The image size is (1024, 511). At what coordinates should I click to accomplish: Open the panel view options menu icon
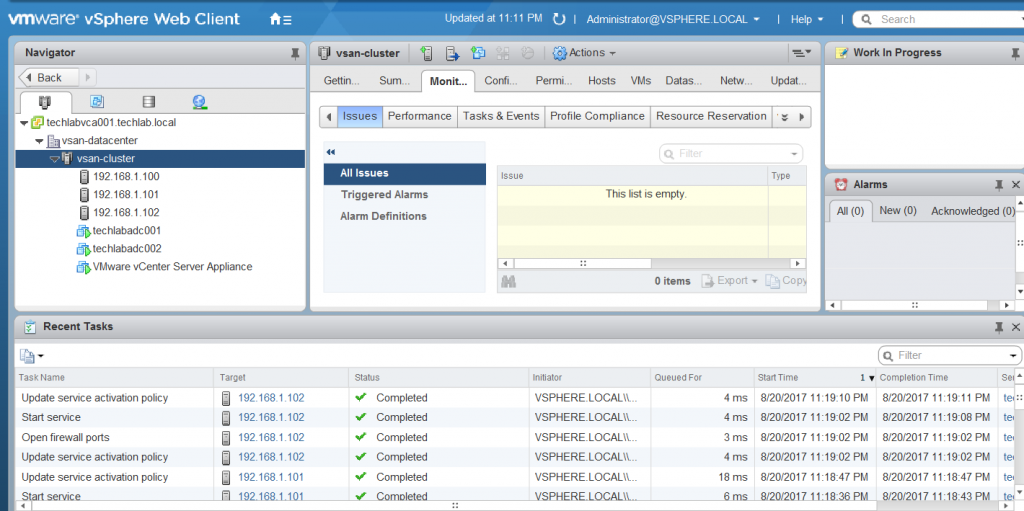[801, 53]
